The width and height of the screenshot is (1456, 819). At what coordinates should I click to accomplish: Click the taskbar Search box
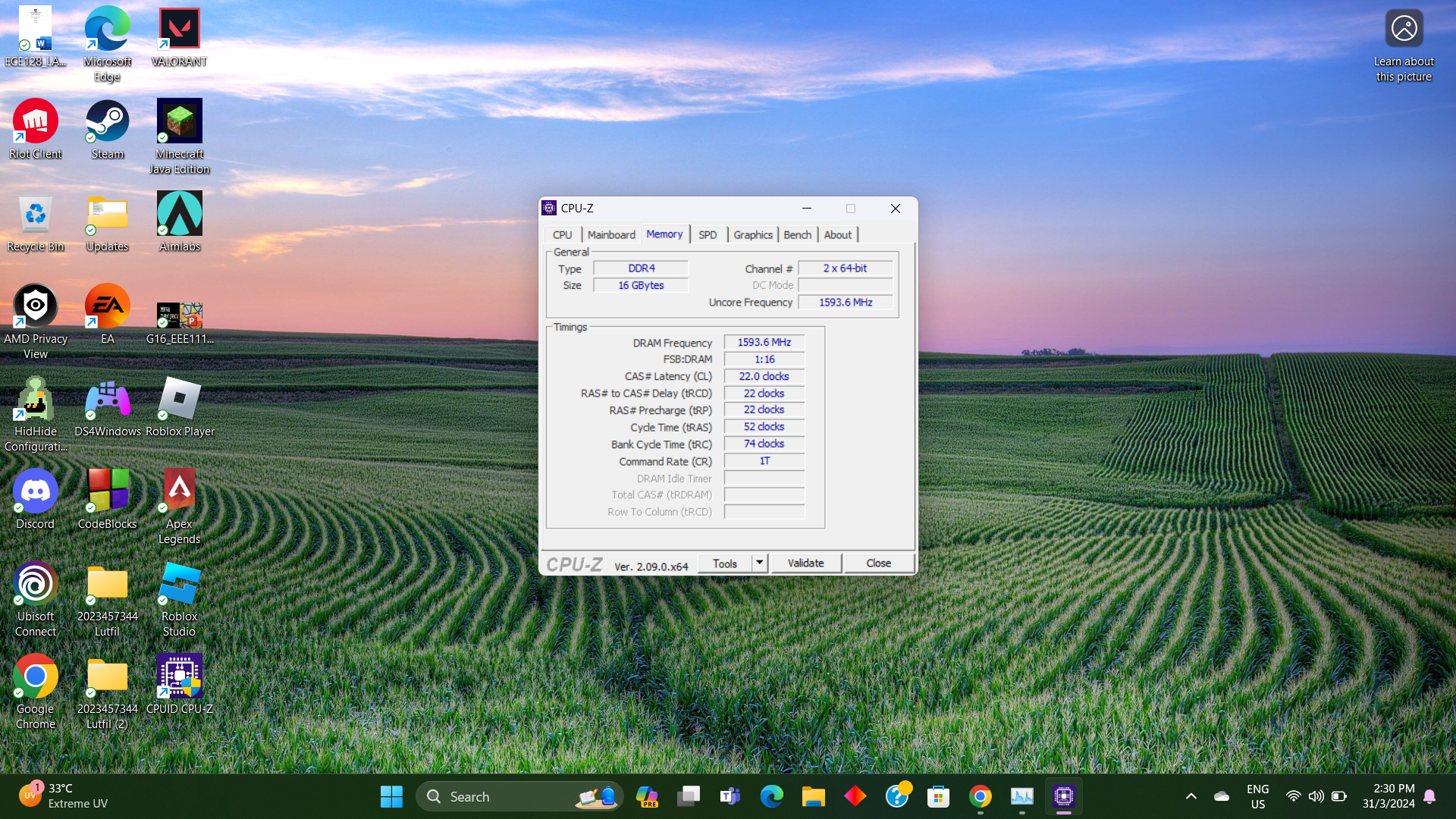pos(519,796)
